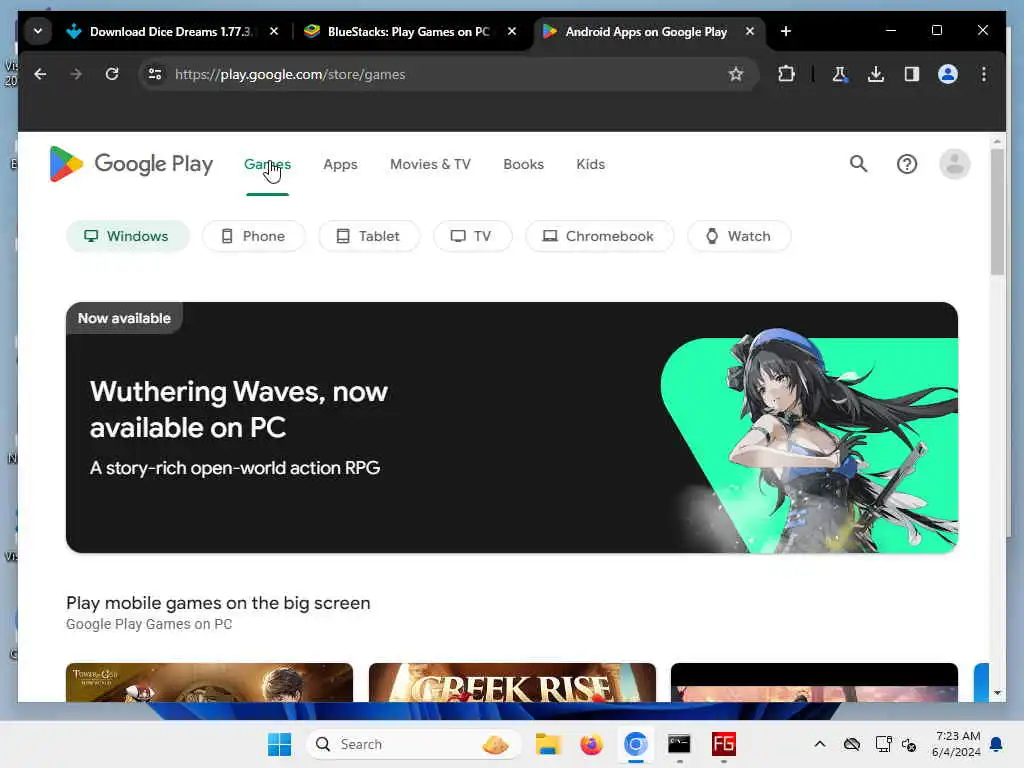Viewport: 1024px width, 768px height.
Task: Show hidden system tray icons
Action: point(820,744)
